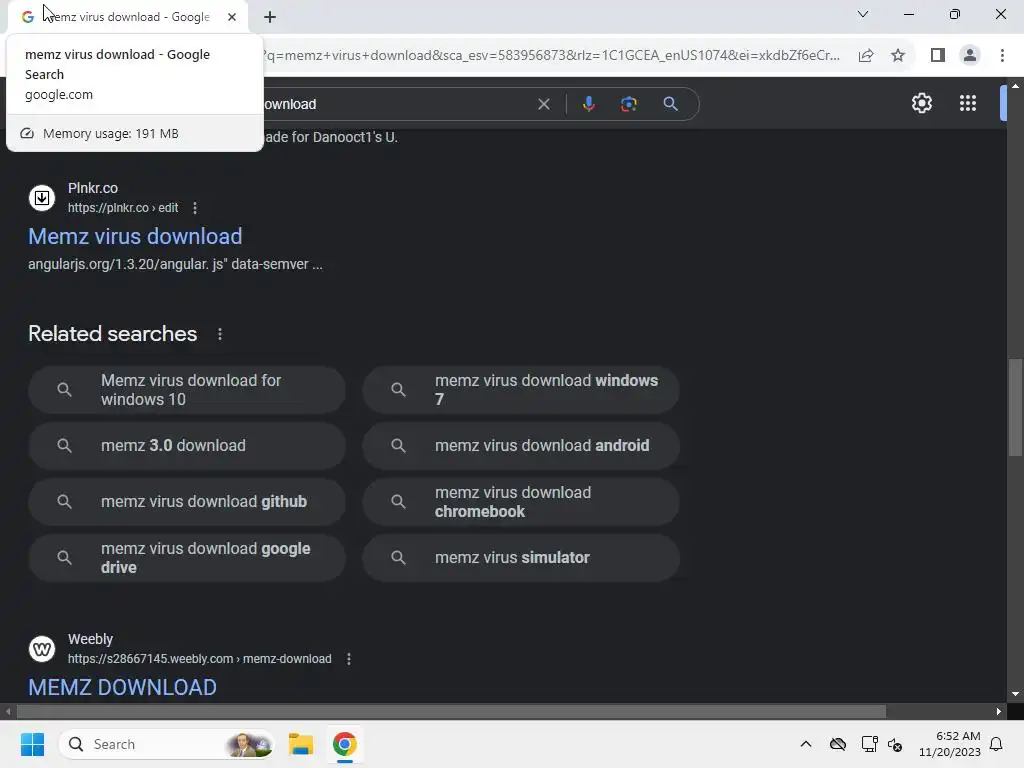Bookmark this page with star icon
1024x768 pixels.
(898, 56)
